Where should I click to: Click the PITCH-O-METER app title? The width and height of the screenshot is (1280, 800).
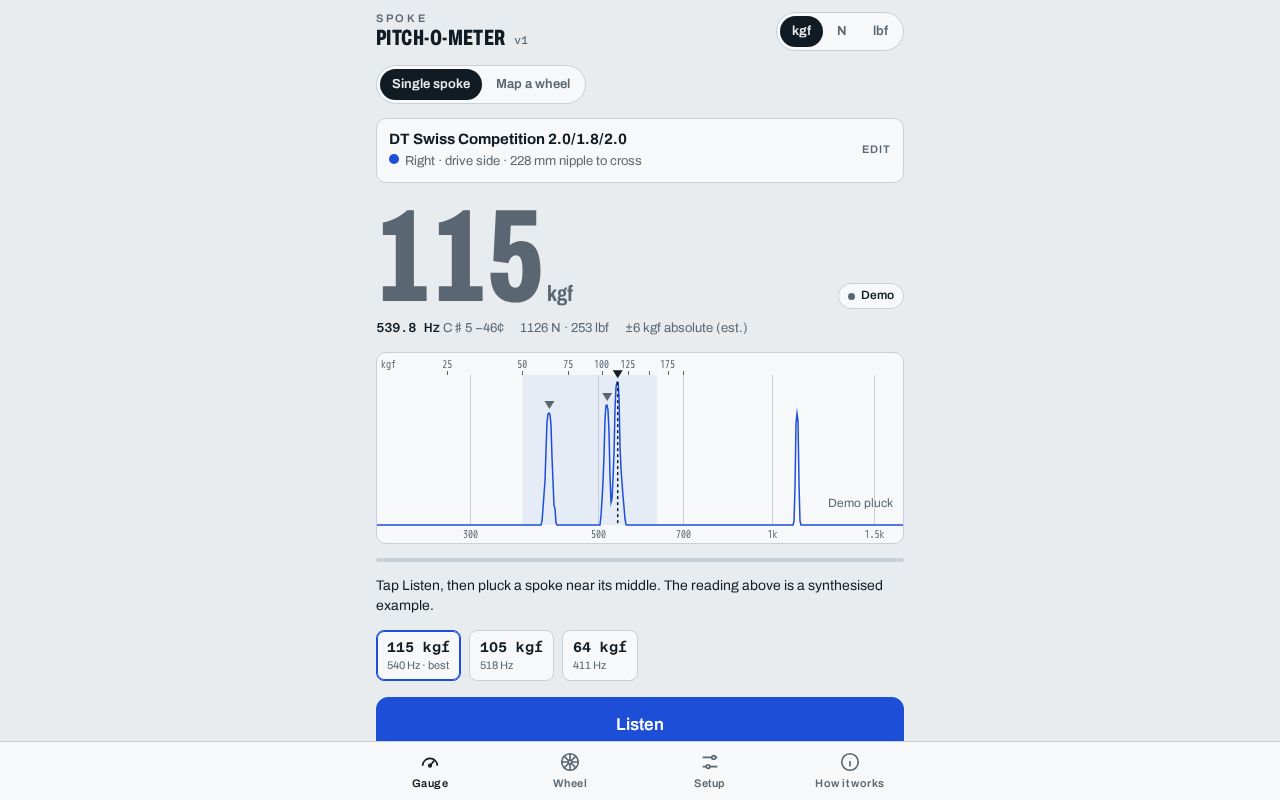click(x=441, y=38)
